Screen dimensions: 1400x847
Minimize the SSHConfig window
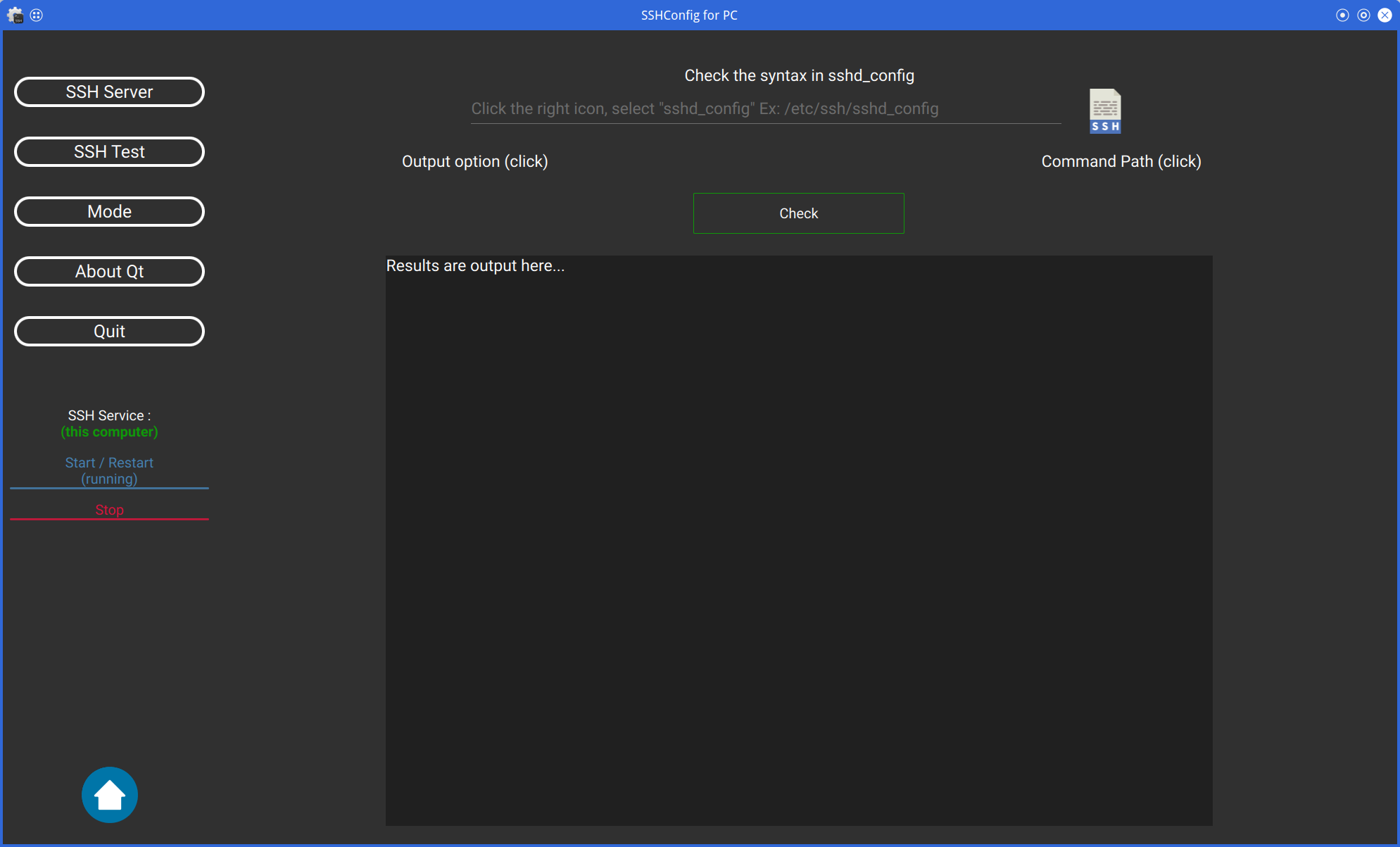coord(1342,15)
